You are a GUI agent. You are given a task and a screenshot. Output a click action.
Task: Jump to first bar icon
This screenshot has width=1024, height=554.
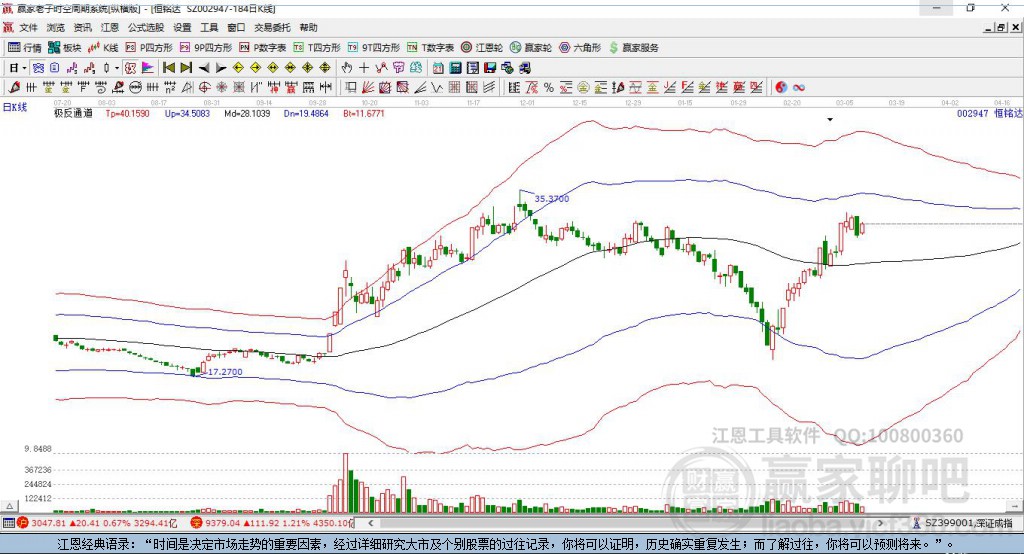[168, 68]
